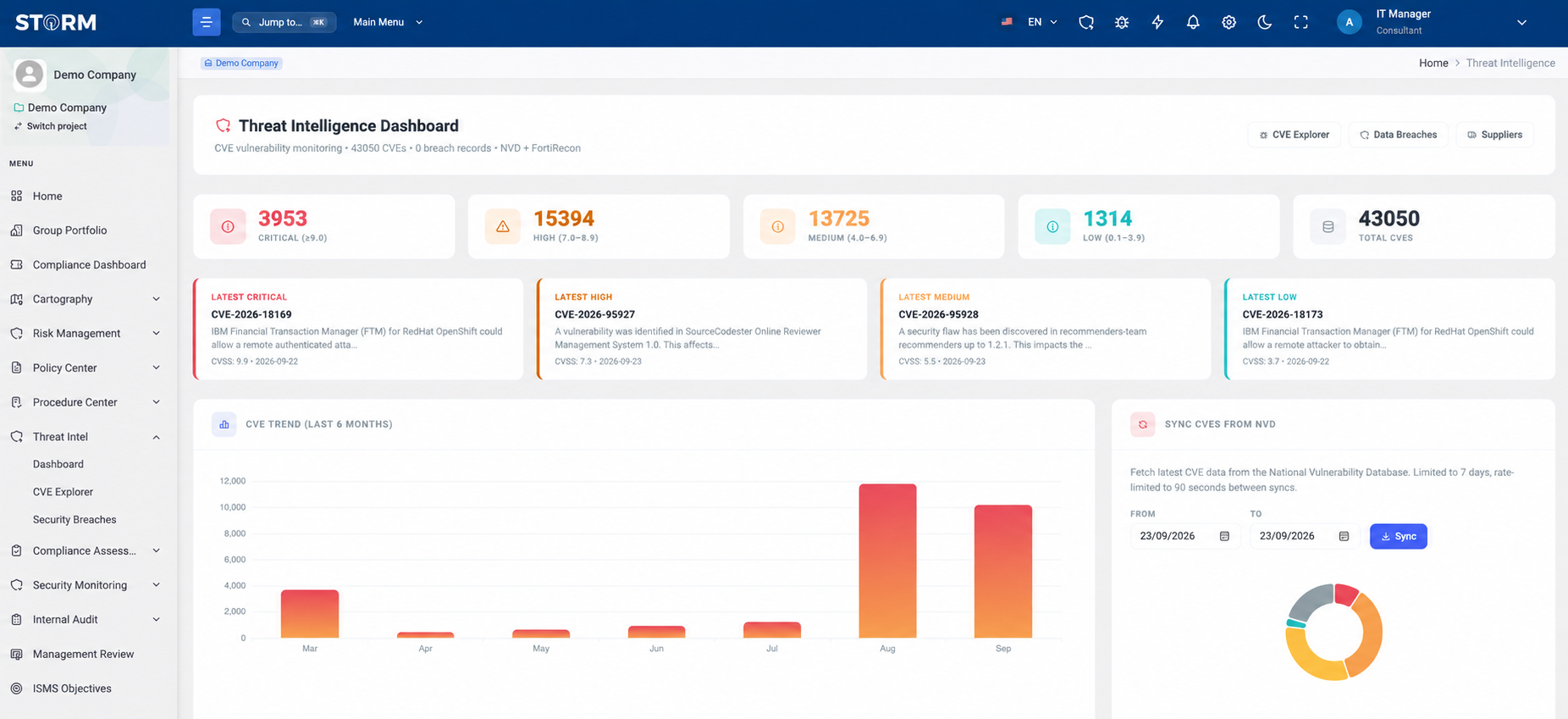The image size is (1568, 719).
Task: Expand the Policy Center menu
Action: click(85, 368)
